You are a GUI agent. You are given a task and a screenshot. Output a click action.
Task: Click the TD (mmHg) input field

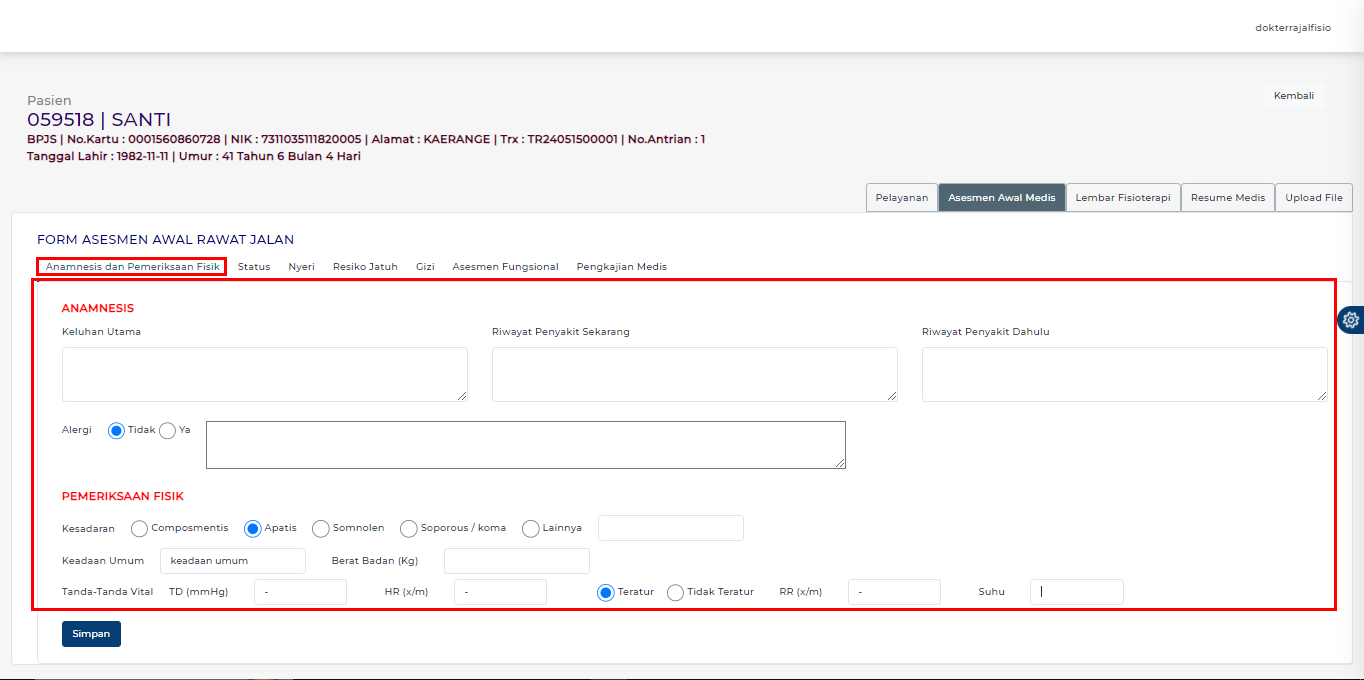point(300,592)
